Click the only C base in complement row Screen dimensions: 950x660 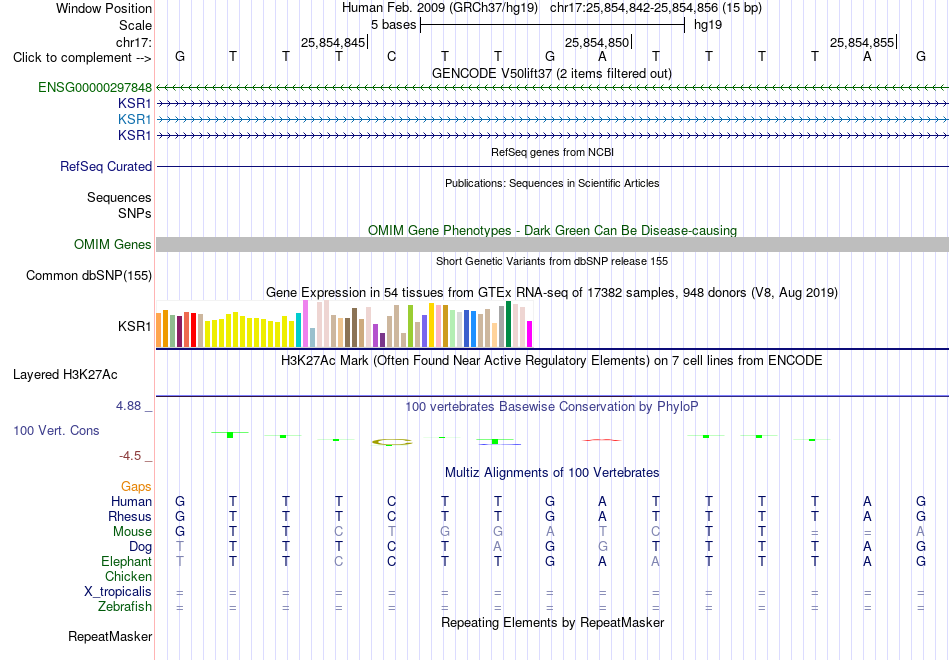coord(391,56)
